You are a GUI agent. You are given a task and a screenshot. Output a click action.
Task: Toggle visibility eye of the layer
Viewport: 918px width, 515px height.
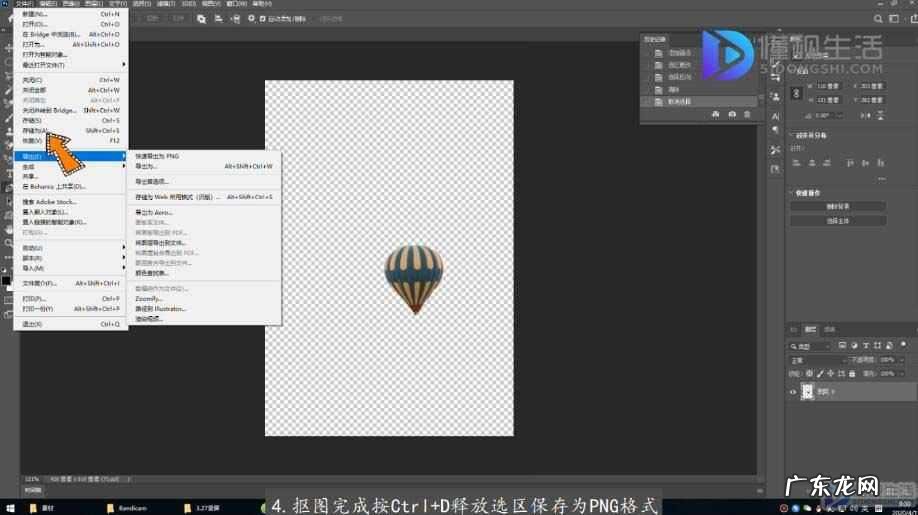pyautogui.click(x=793, y=392)
